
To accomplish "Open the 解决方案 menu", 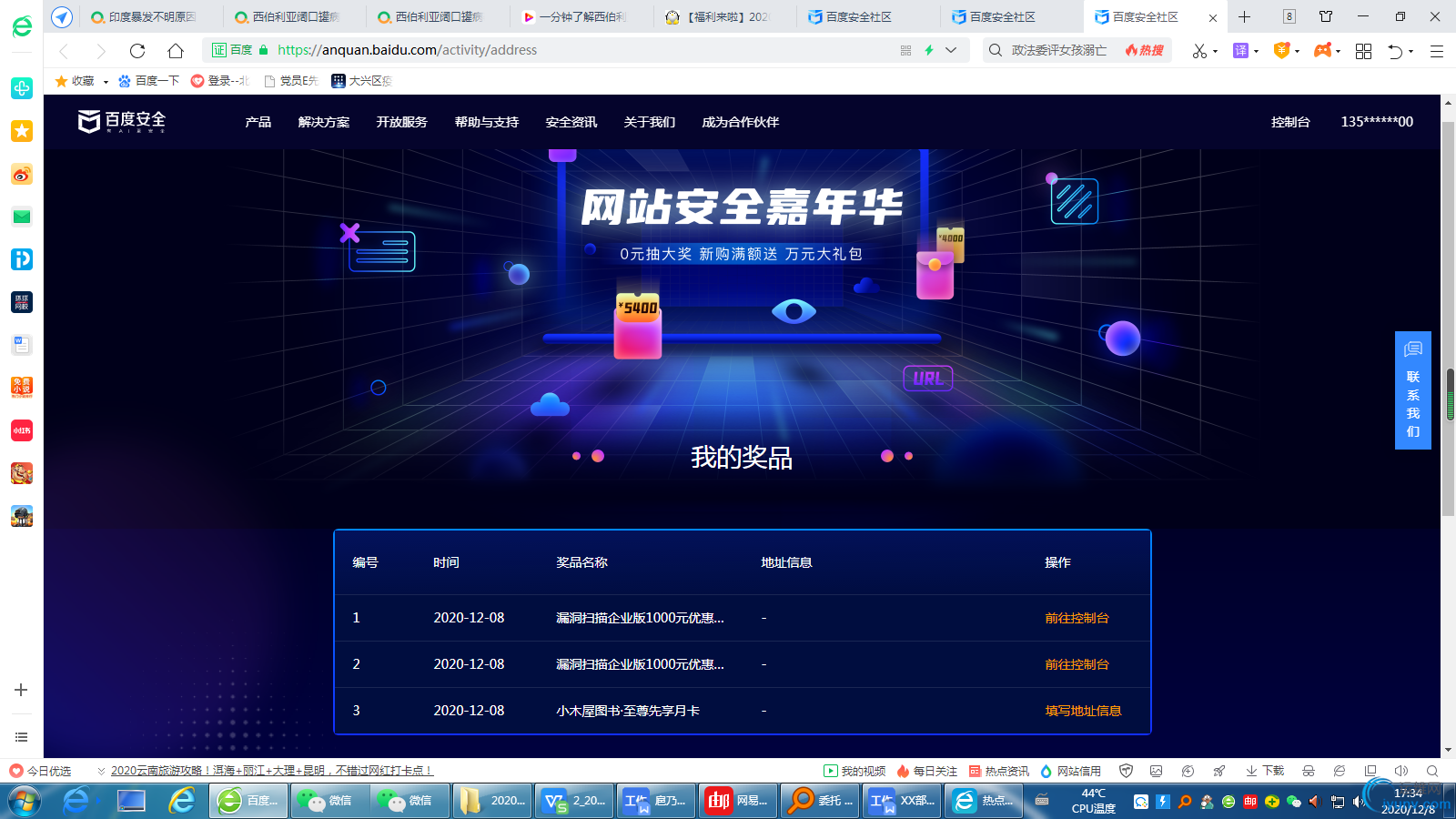I will click(324, 122).
